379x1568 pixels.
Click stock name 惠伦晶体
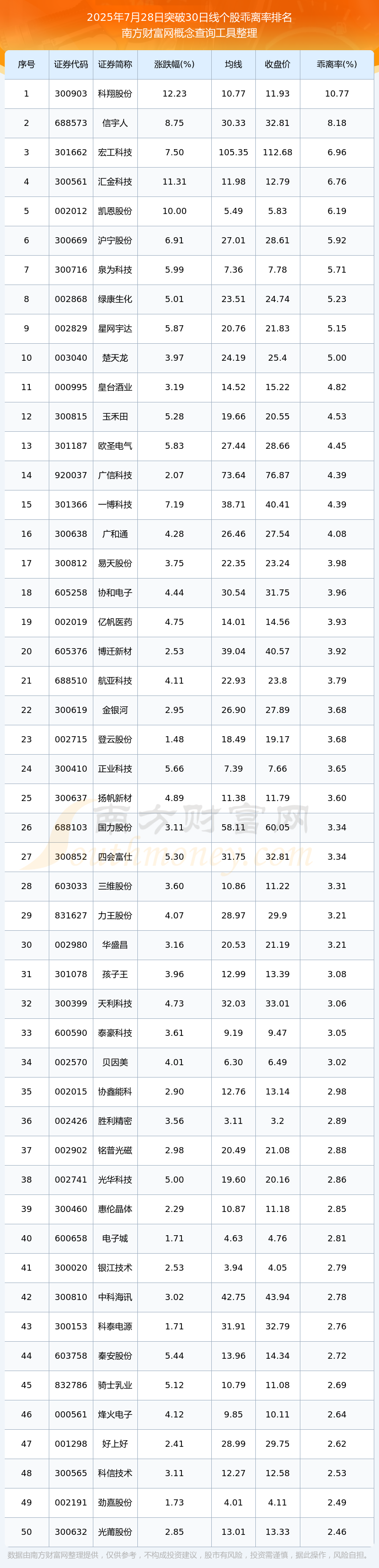tap(115, 1209)
